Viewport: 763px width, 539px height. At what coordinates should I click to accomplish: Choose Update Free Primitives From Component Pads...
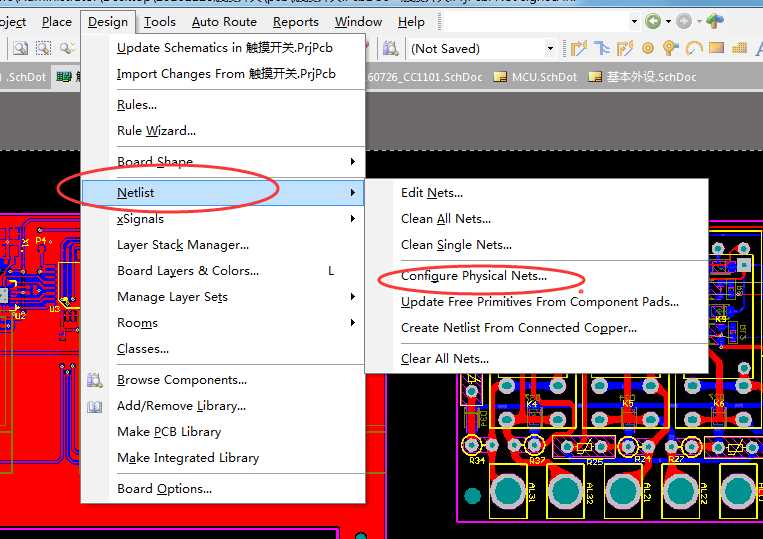coord(540,302)
